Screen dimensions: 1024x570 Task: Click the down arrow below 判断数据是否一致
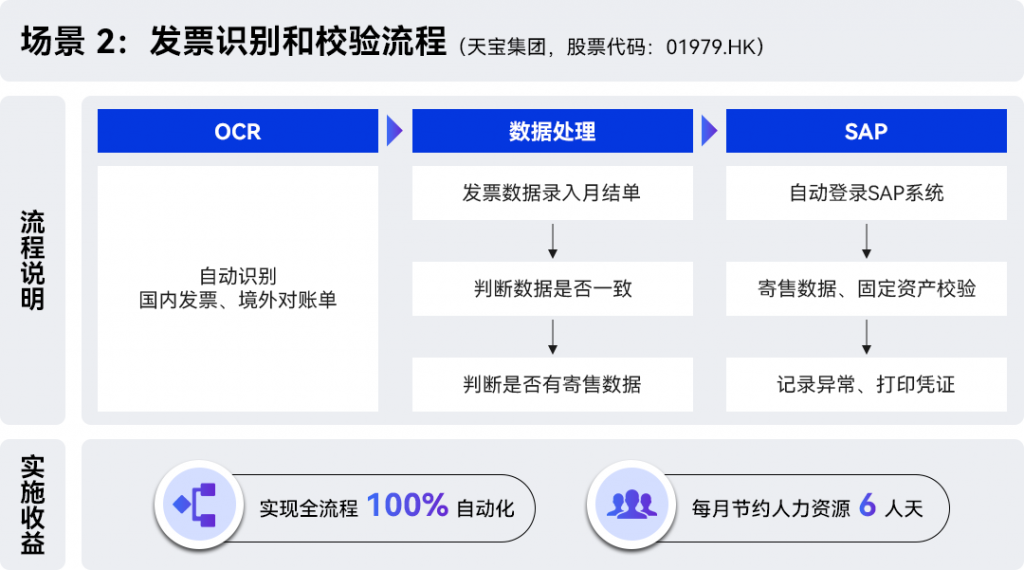point(552,338)
